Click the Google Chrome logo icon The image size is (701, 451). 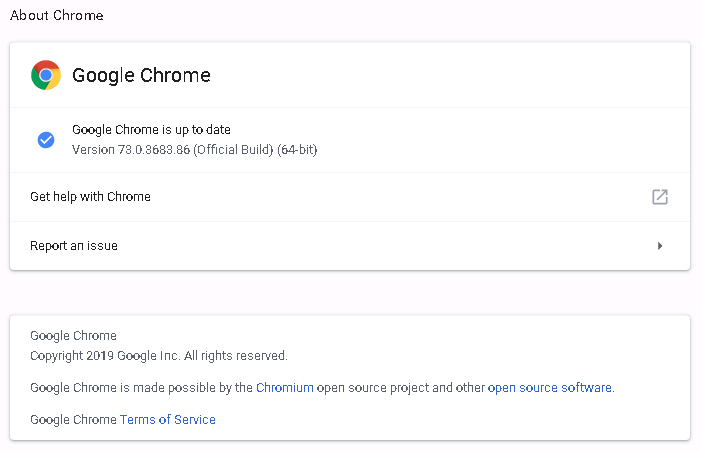(46, 75)
